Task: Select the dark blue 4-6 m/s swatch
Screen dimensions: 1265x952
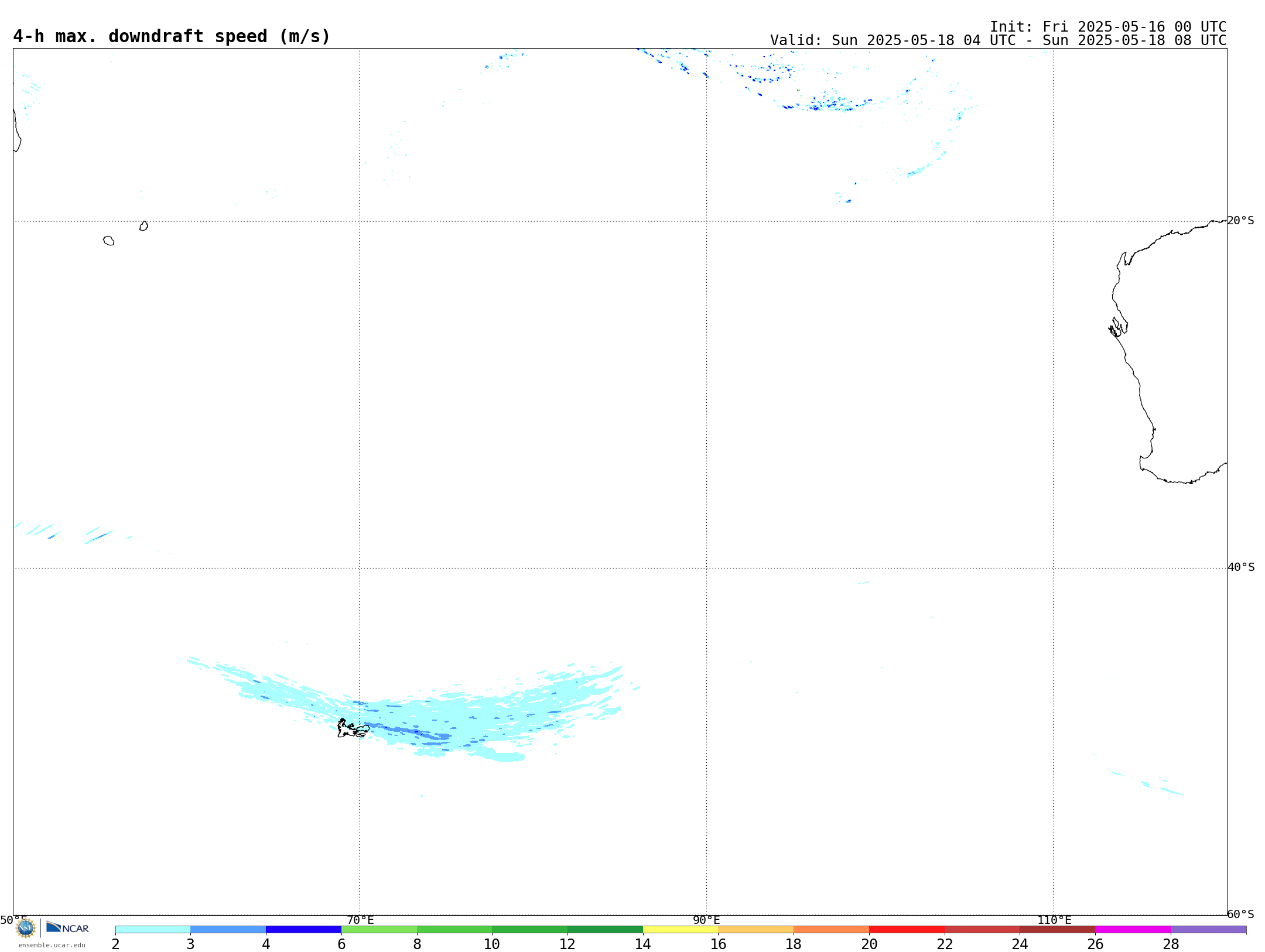Action: 304,930
